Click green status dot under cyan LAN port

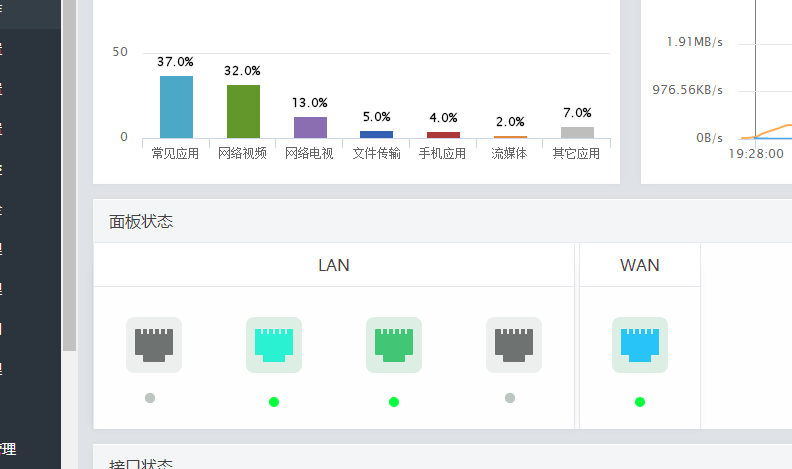[x=274, y=402]
